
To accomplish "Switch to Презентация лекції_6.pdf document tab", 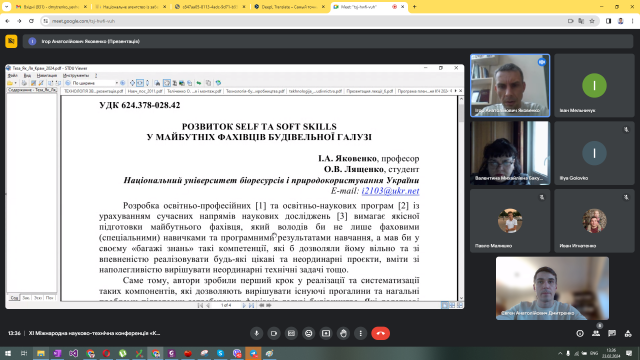I will [x=370, y=91].
